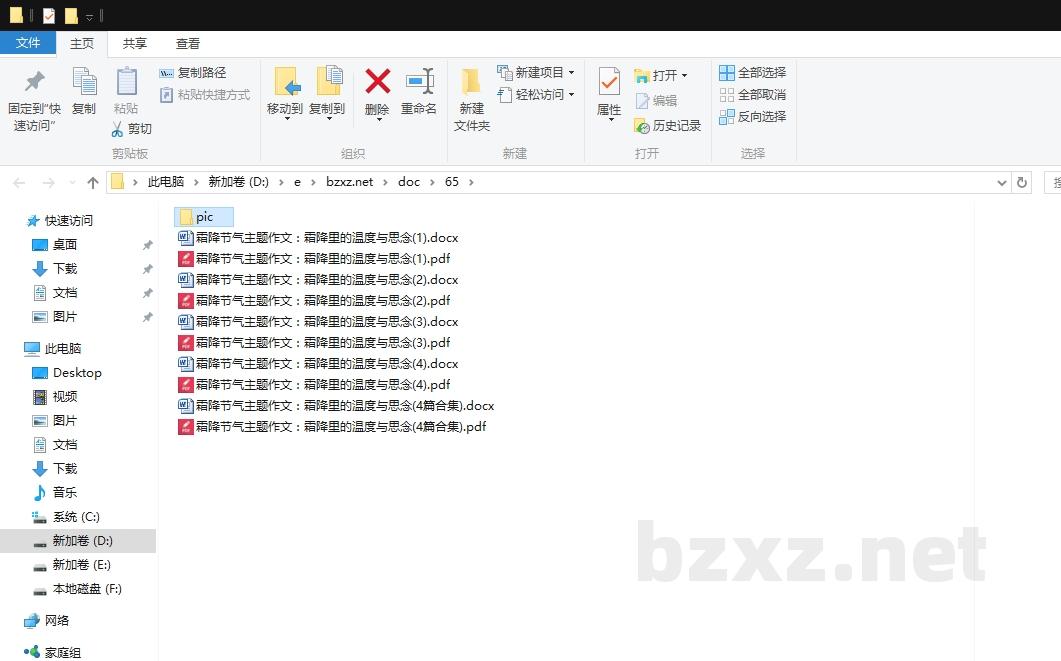Pin to Quick Access icon
The width and height of the screenshot is (1061, 661).
click(x=34, y=82)
